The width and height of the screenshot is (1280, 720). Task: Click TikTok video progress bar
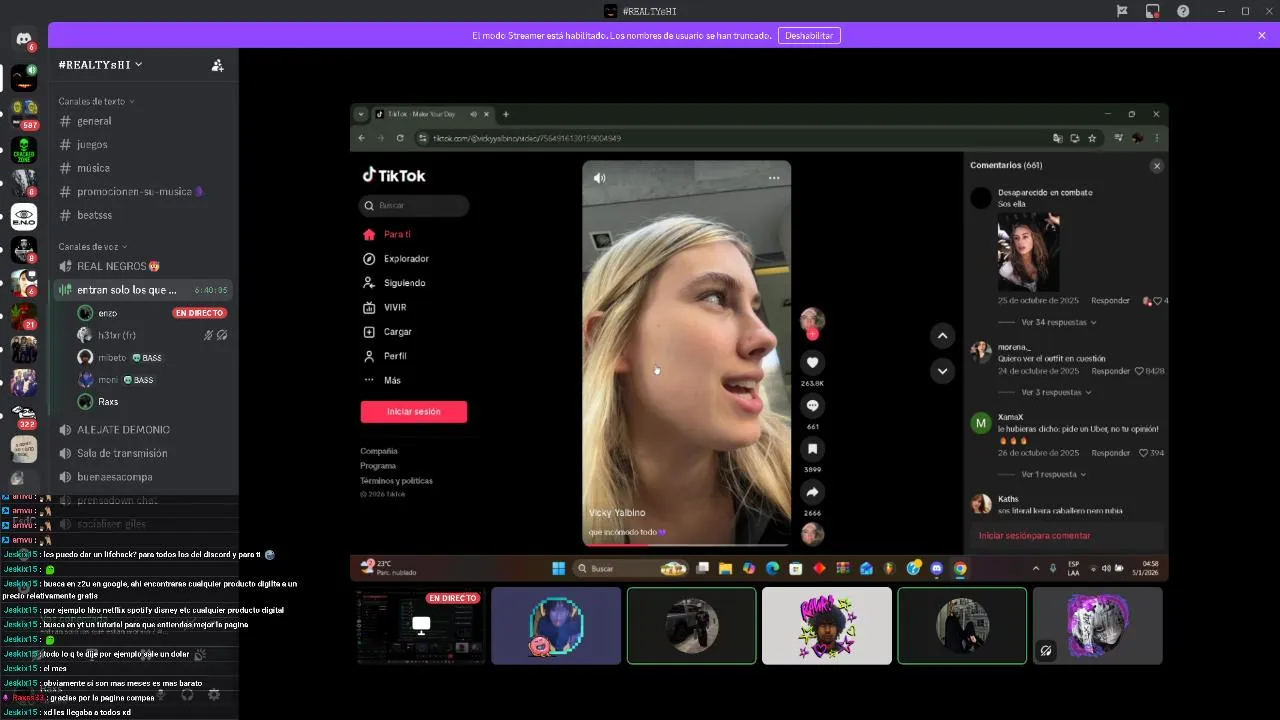click(687, 544)
